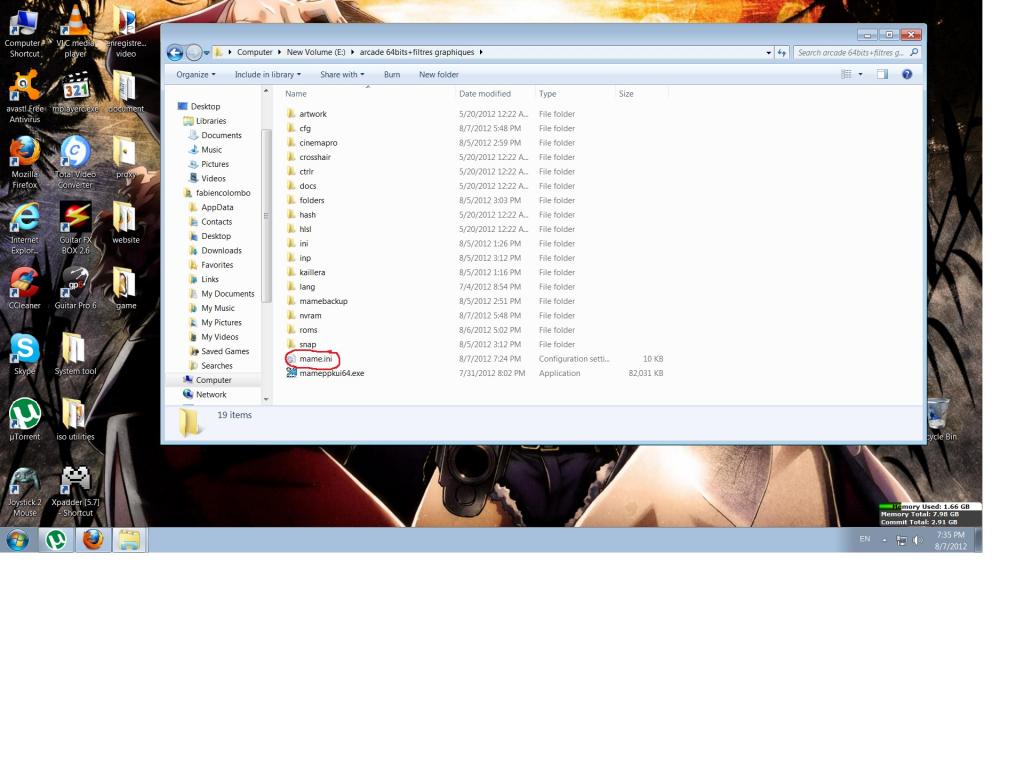Screen dimensions: 1024x768
Task: Click navigation pane scroll up arrow
Action: [x=266, y=91]
